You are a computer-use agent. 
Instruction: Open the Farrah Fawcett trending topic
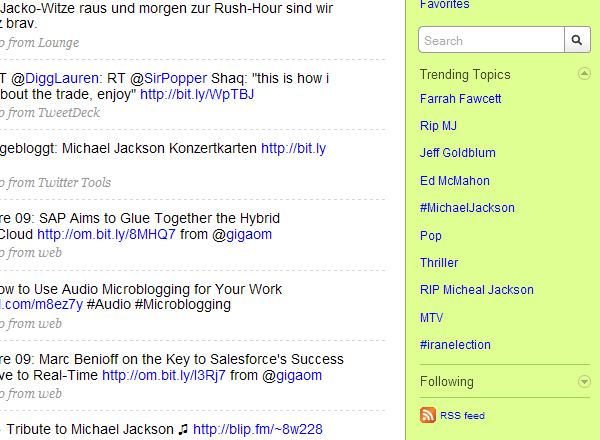(460, 99)
